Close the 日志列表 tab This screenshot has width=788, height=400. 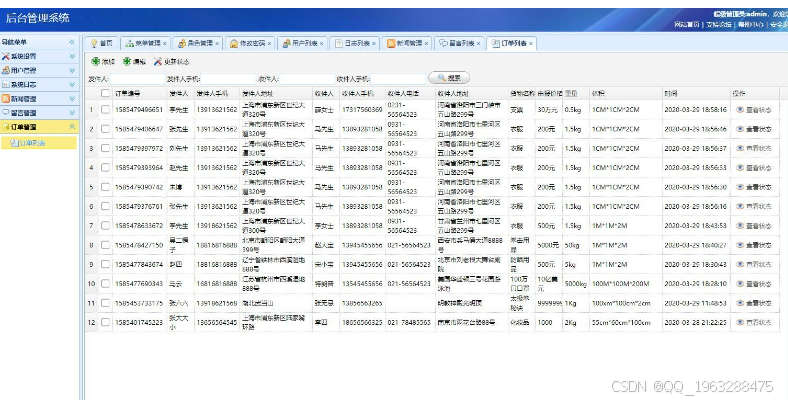(374, 44)
